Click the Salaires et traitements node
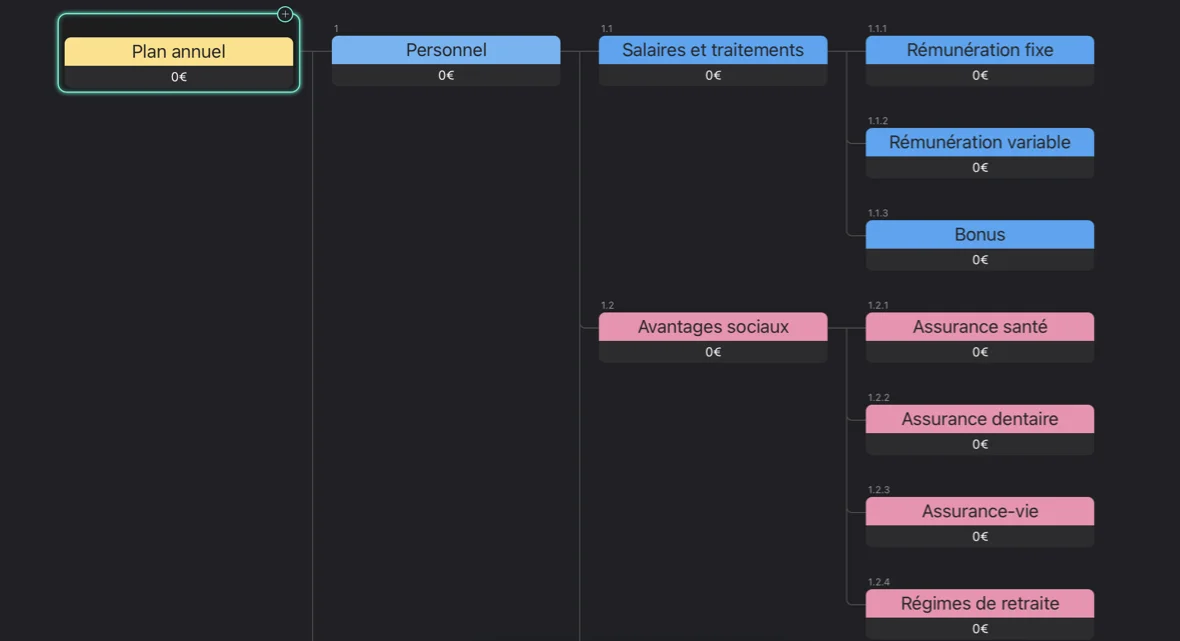Viewport: 1180px width, 641px height. 713,50
